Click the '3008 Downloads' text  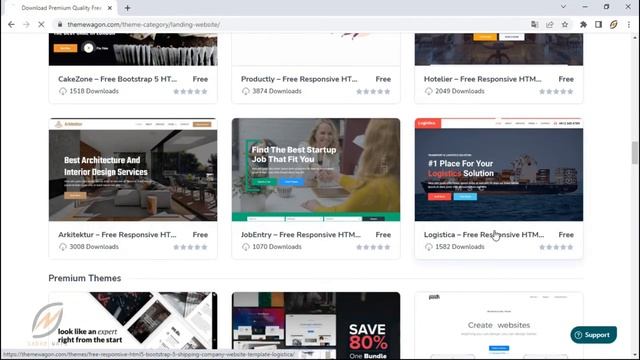(94, 247)
